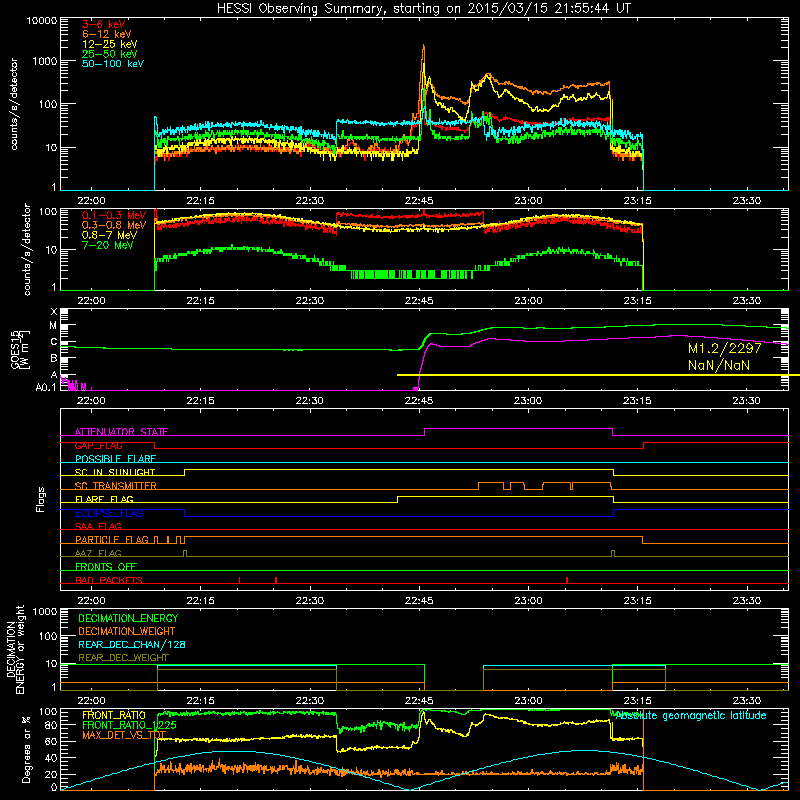800x800 pixels.
Task: Click the C class label on GOES axis
Action: click(54, 342)
